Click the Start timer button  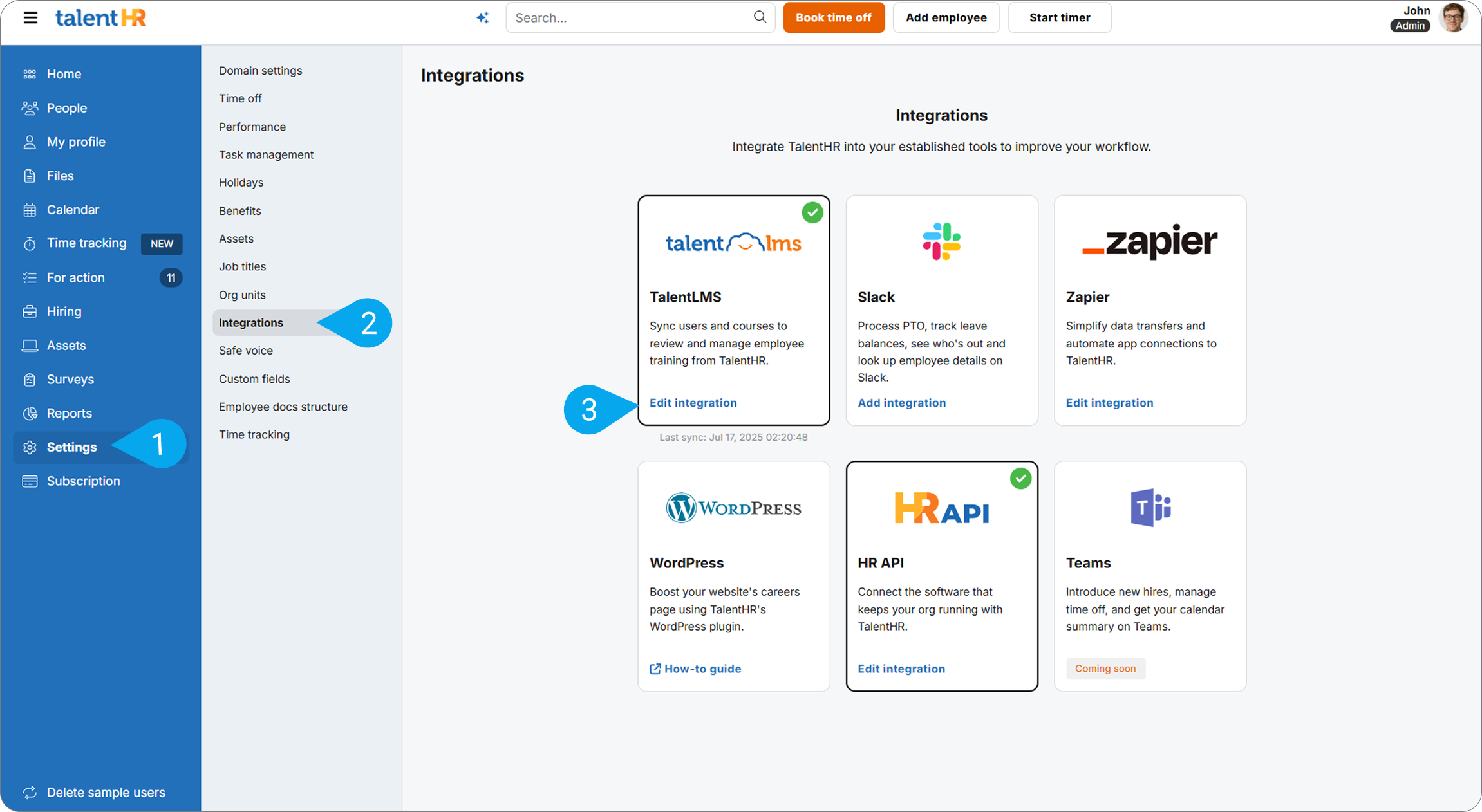[x=1060, y=17]
